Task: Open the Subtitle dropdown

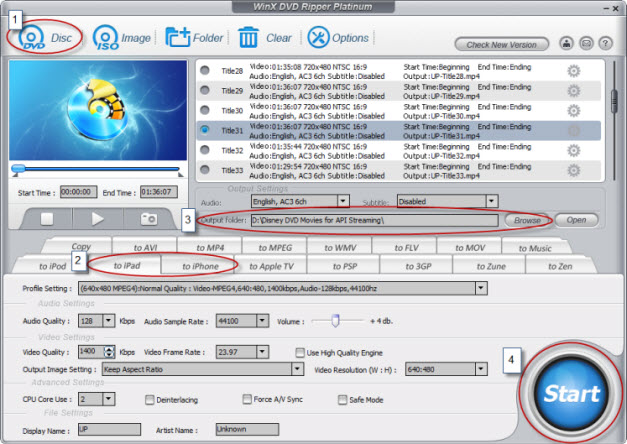Action: coord(492,201)
